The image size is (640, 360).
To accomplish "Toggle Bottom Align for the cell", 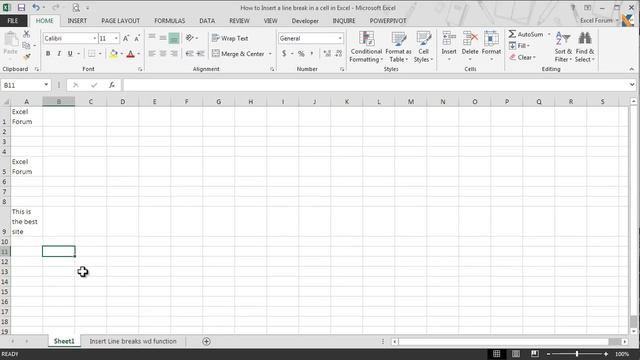I will click(x=174, y=38).
